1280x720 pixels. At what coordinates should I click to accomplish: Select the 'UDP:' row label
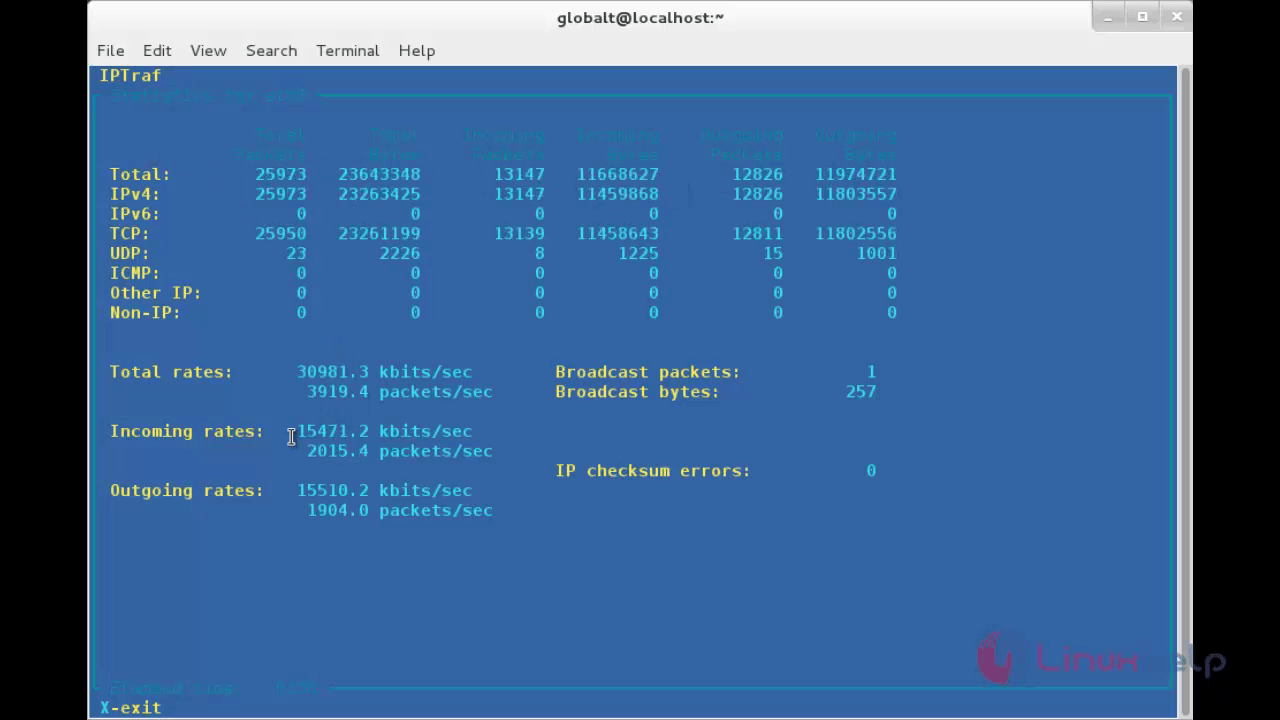[130, 253]
